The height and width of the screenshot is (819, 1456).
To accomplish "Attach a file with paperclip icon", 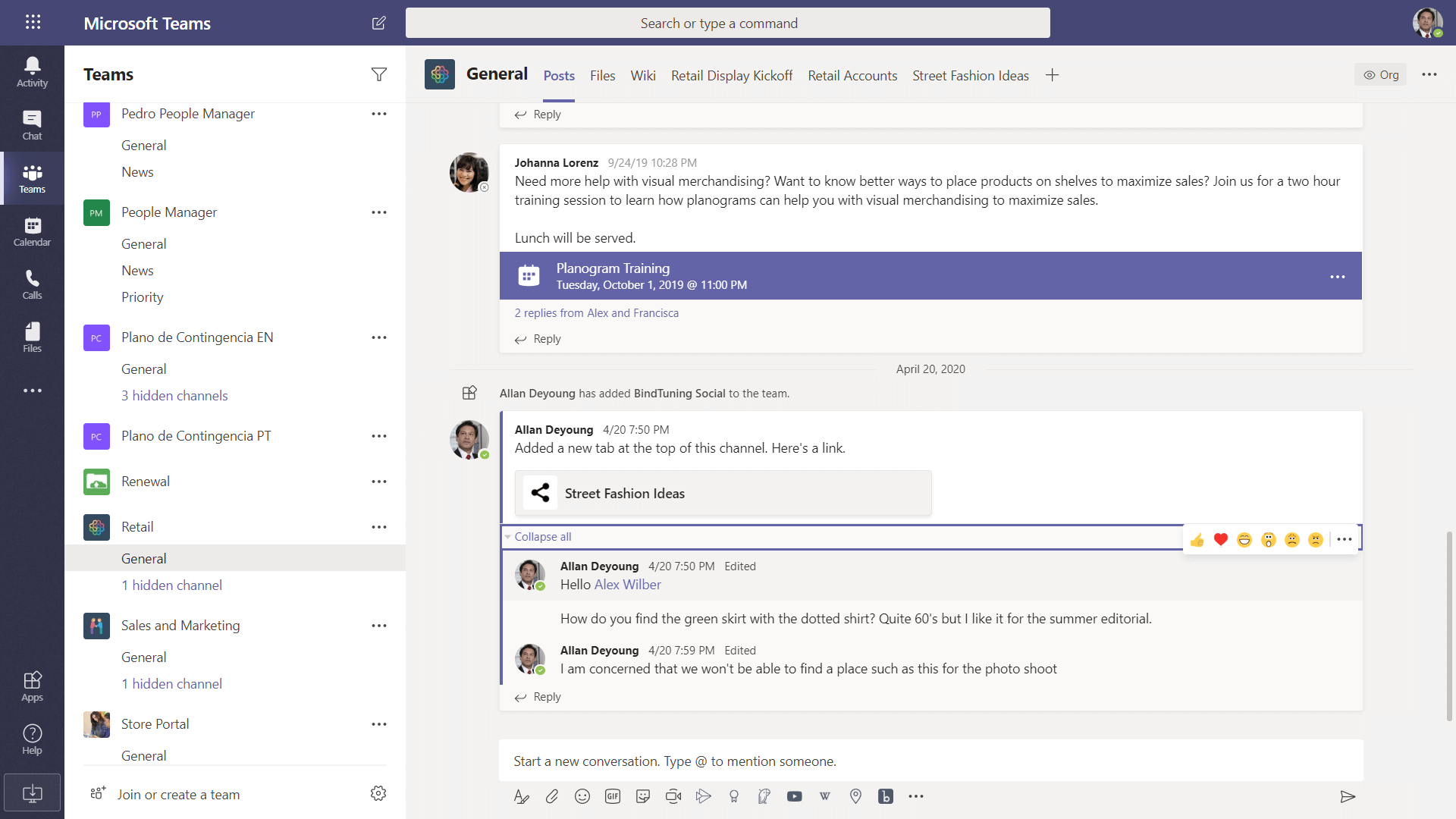I will [552, 796].
